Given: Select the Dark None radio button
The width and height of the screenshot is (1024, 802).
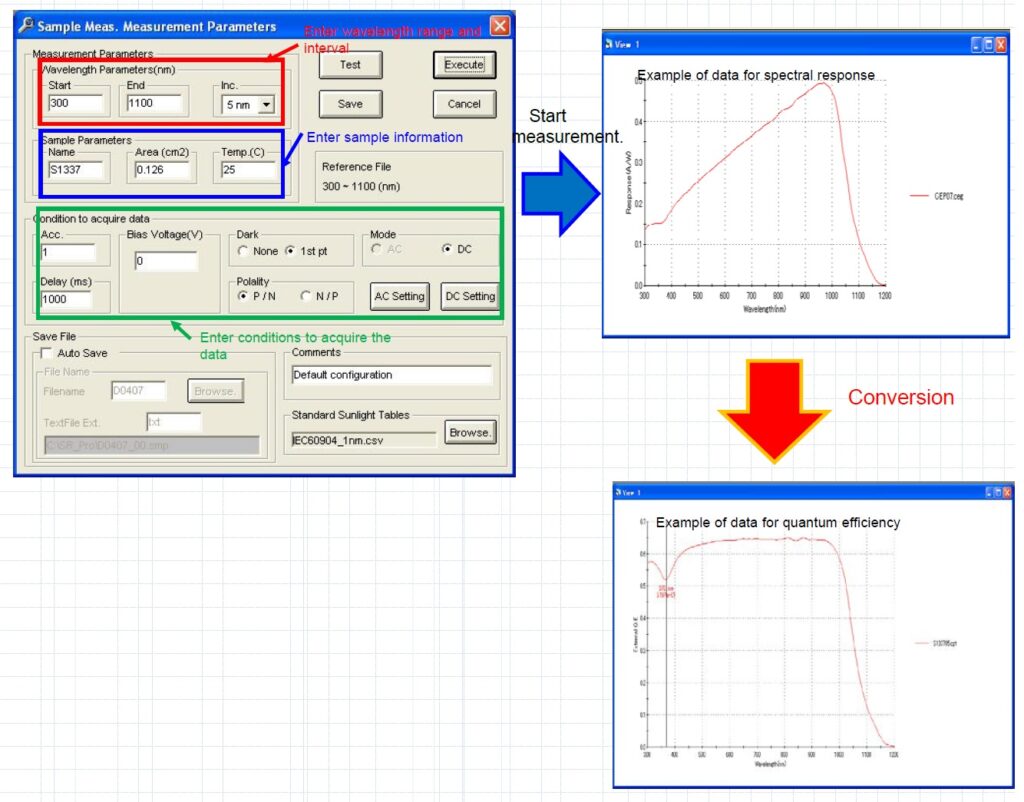Looking at the screenshot, I should point(243,251).
